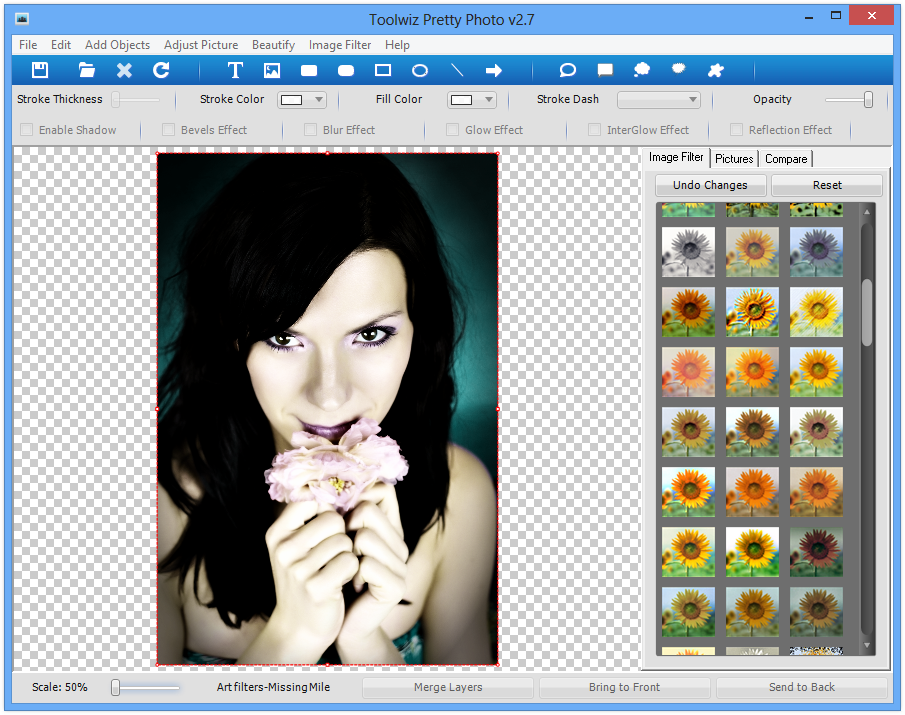Expand the Stroke Dash dropdown
The image size is (905, 715).
click(x=659, y=100)
